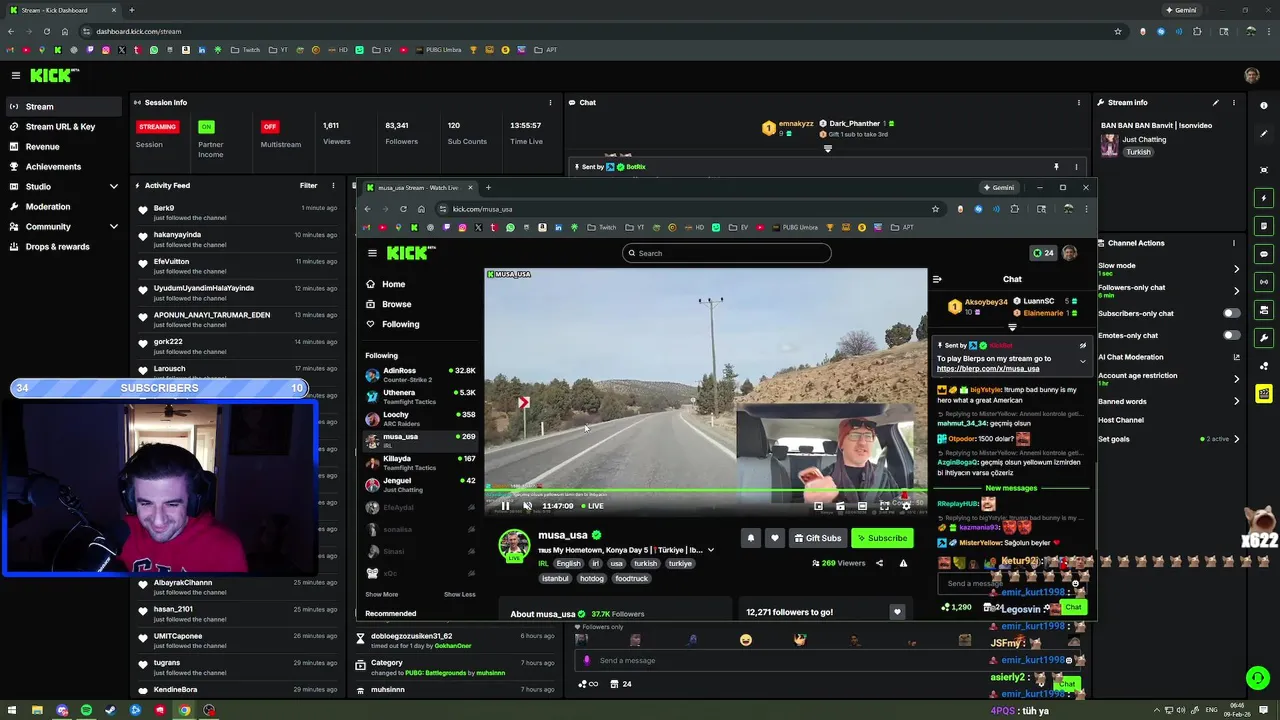Report stream with warning triangle icon
The image size is (1280, 720).
pyautogui.click(x=903, y=563)
